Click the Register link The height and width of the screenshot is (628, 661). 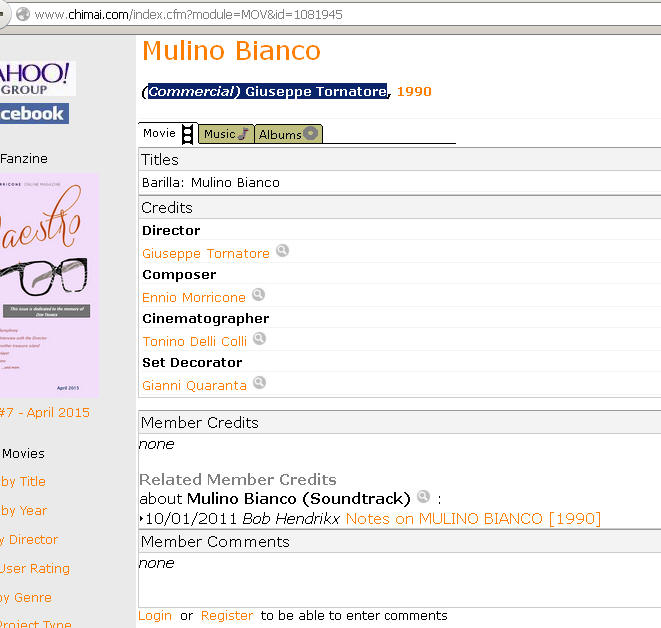coord(227,616)
